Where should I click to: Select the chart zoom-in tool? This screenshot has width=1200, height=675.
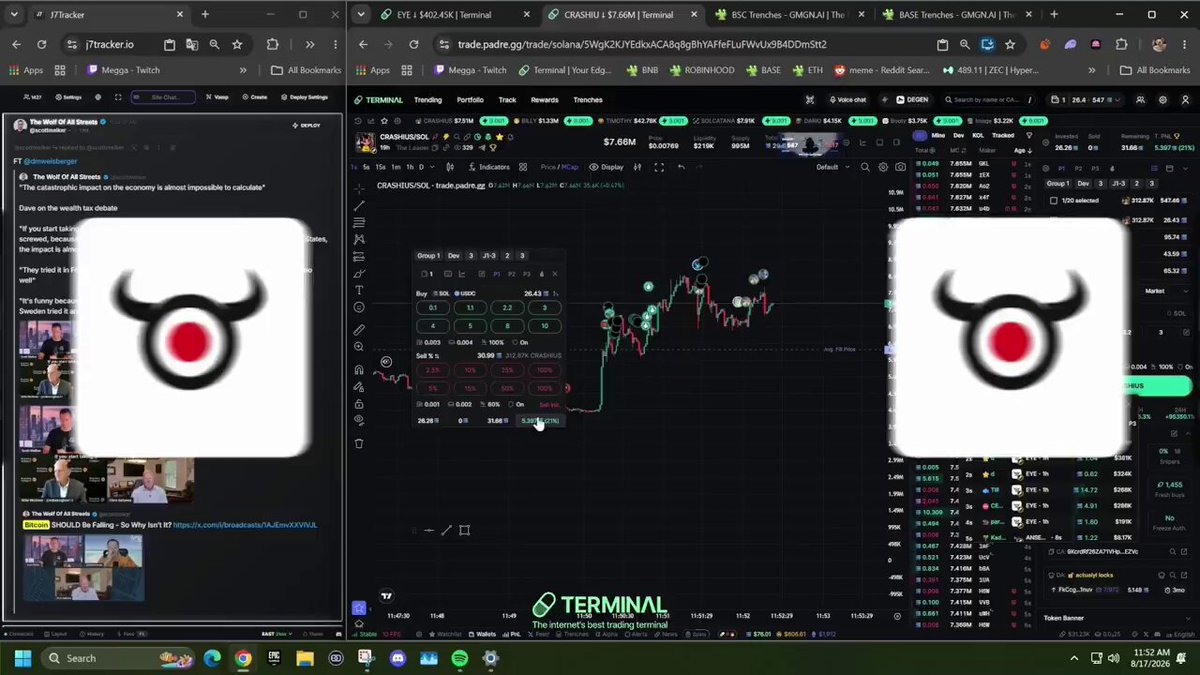359,347
